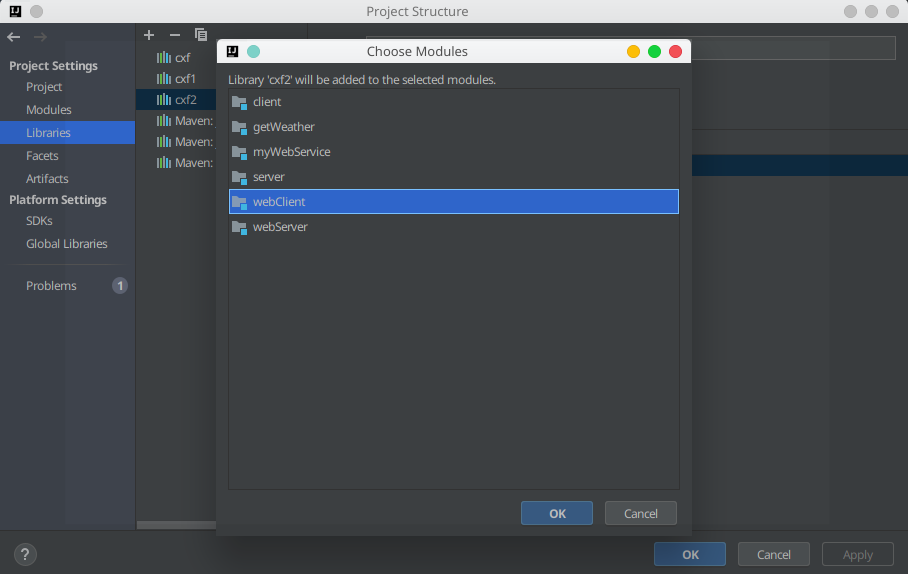Add a new library with plus icon
Screen dimensions: 908x574
(x=149, y=35)
